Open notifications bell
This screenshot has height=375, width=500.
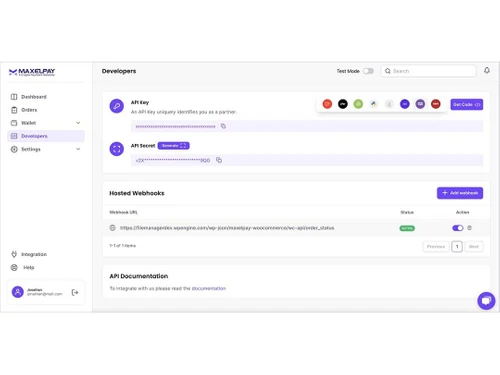point(487,70)
